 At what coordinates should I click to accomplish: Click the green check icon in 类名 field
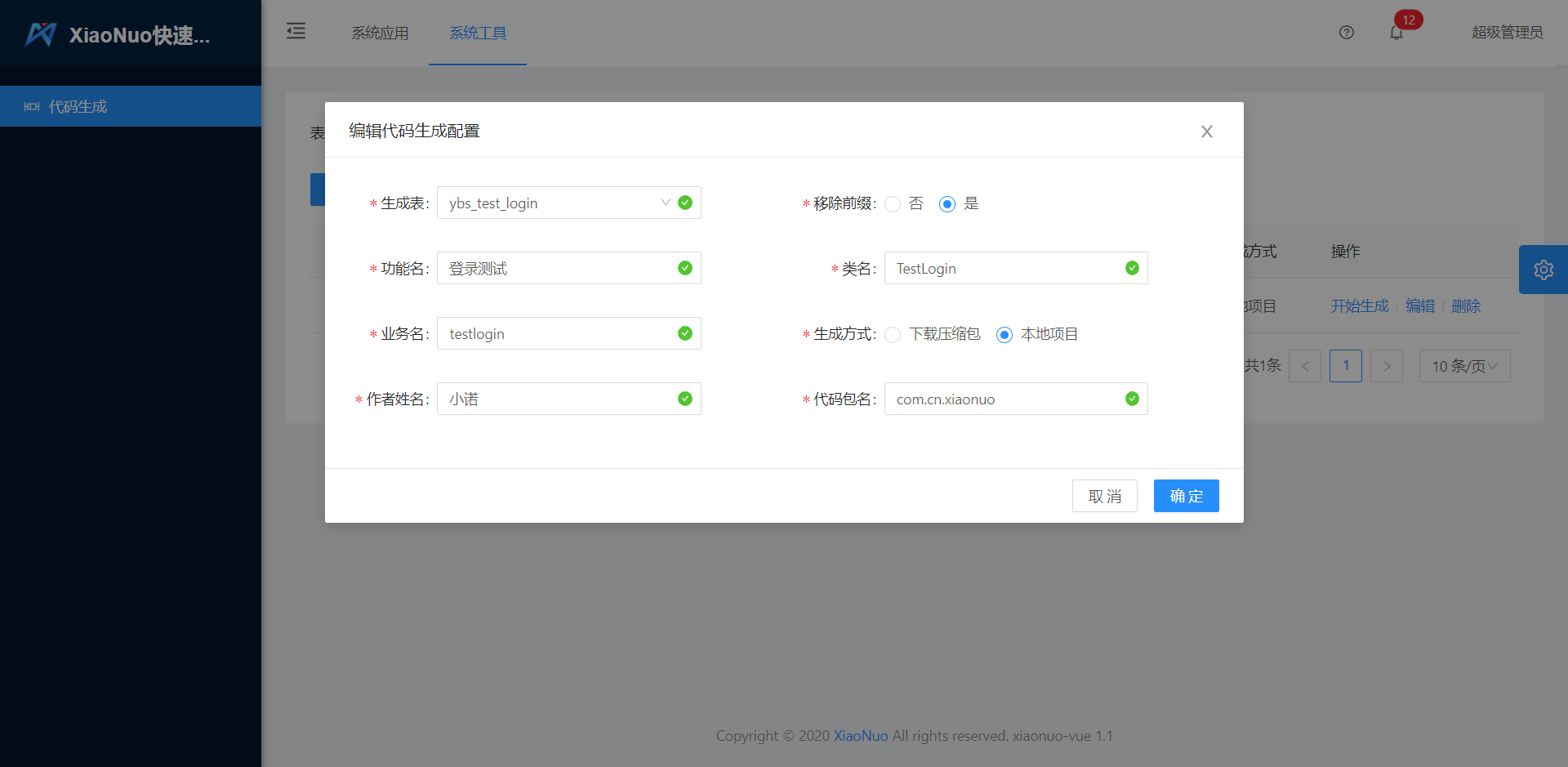(1132, 268)
